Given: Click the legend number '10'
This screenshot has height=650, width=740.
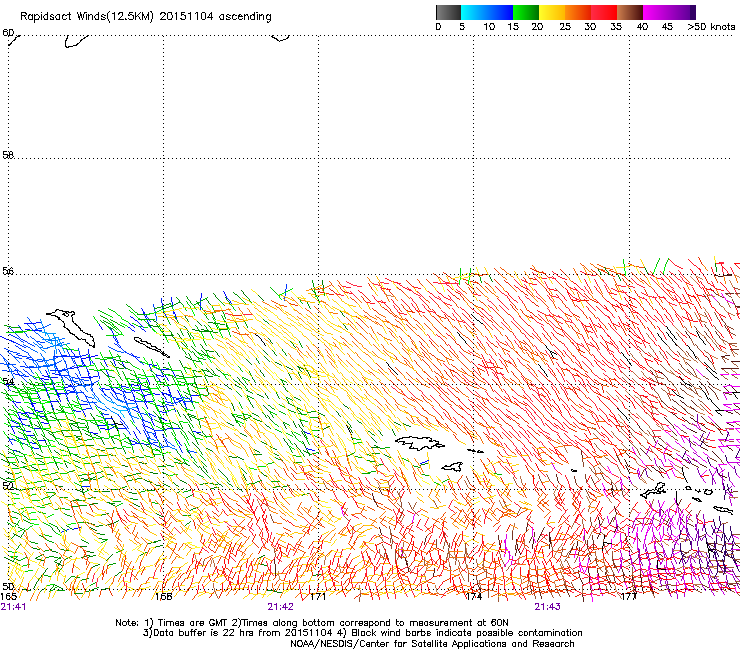Looking at the screenshot, I should (489, 27).
